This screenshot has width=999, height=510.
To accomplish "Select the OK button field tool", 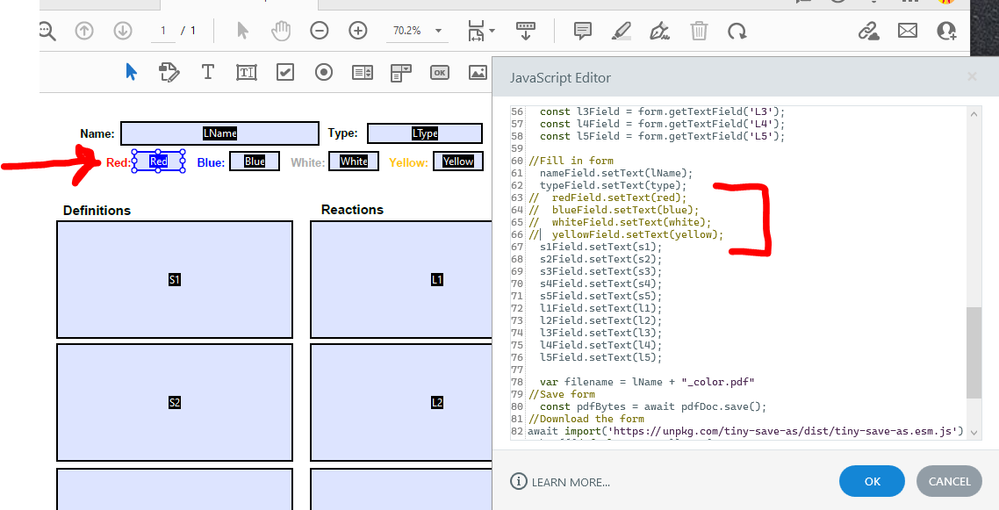I will (439, 72).
